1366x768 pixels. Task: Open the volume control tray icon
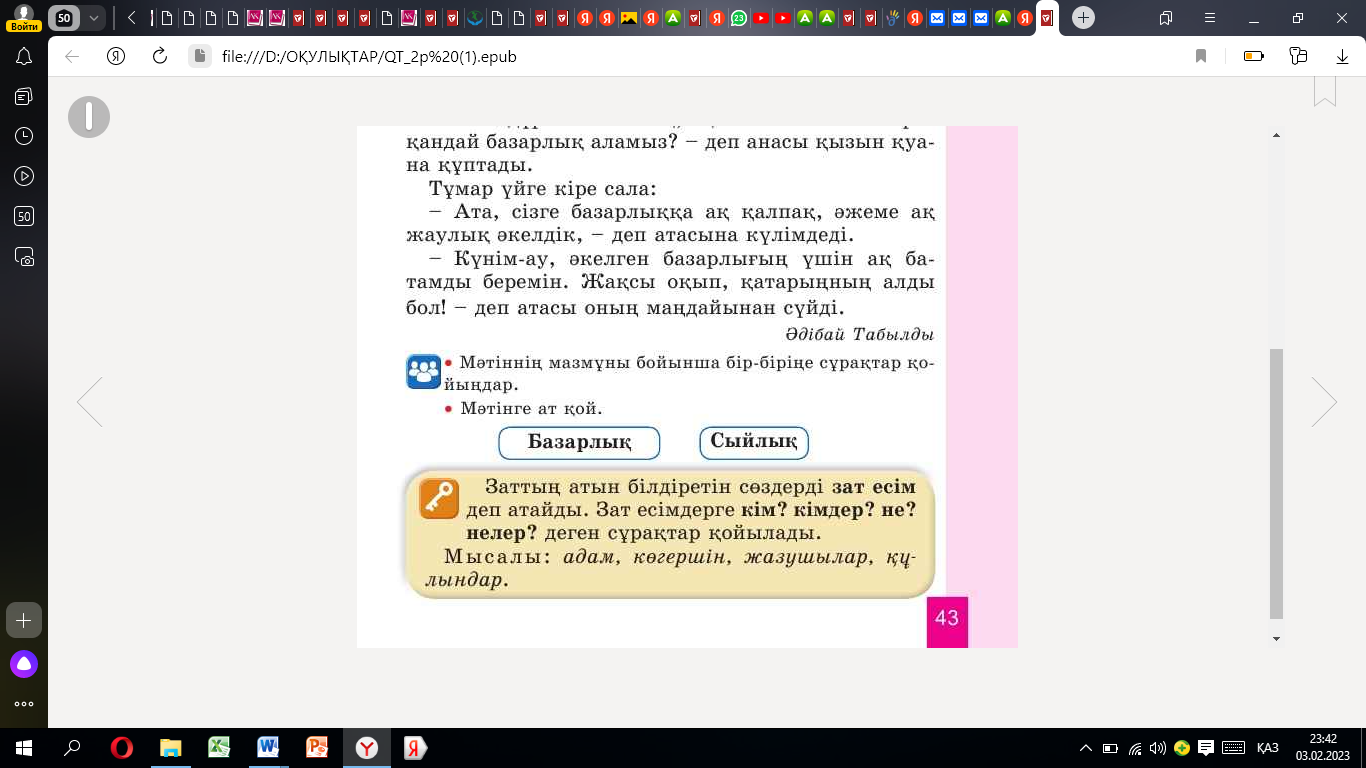coord(1158,748)
